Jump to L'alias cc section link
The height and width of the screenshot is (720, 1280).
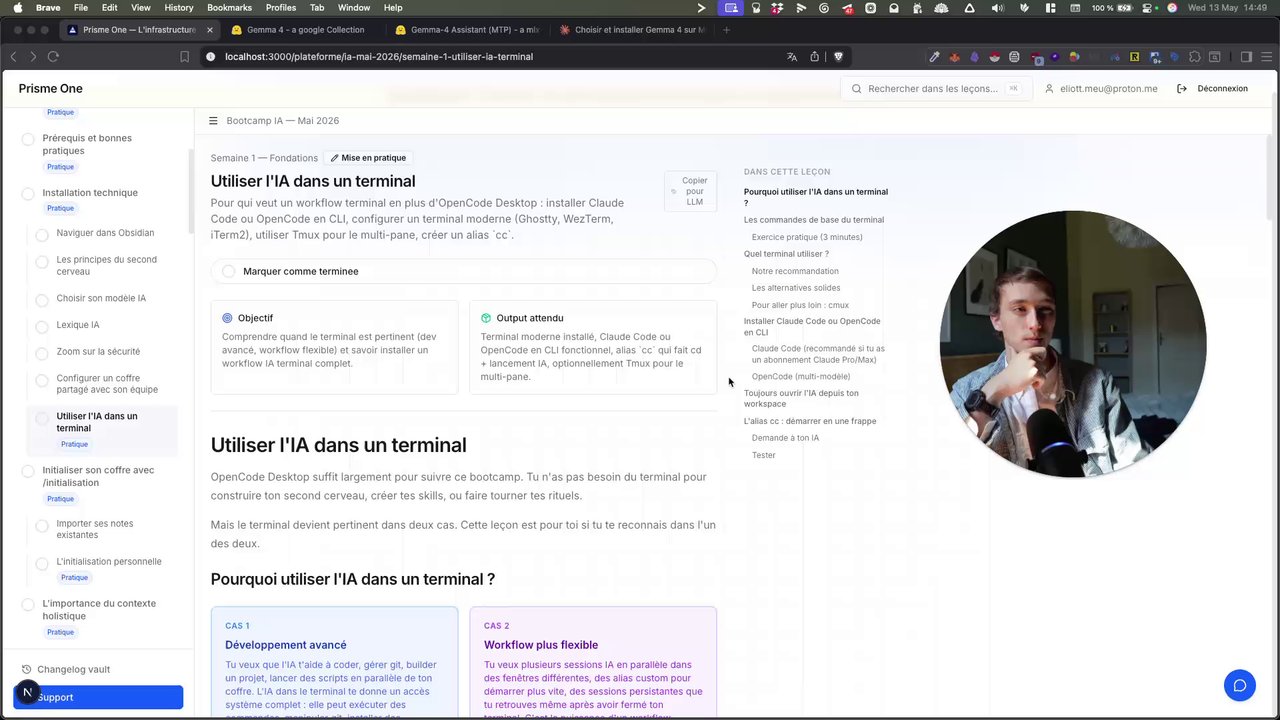click(810, 421)
